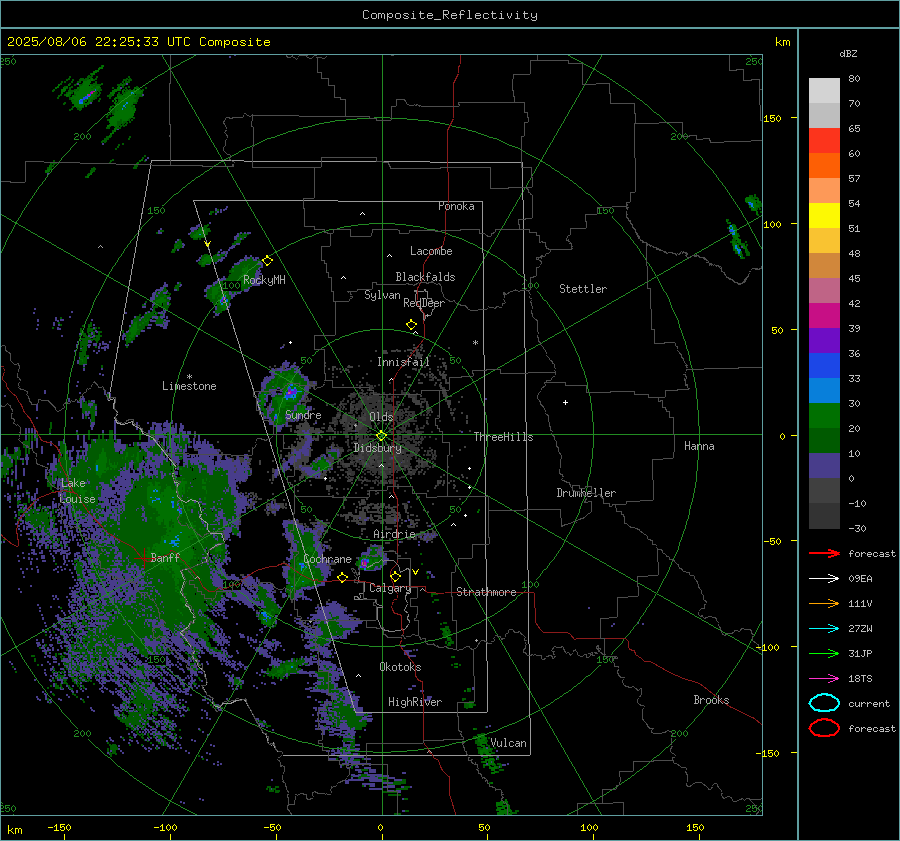
Task: Select the green swatch between 30 and 20
Action: pyautogui.click(x=824, y=415)
